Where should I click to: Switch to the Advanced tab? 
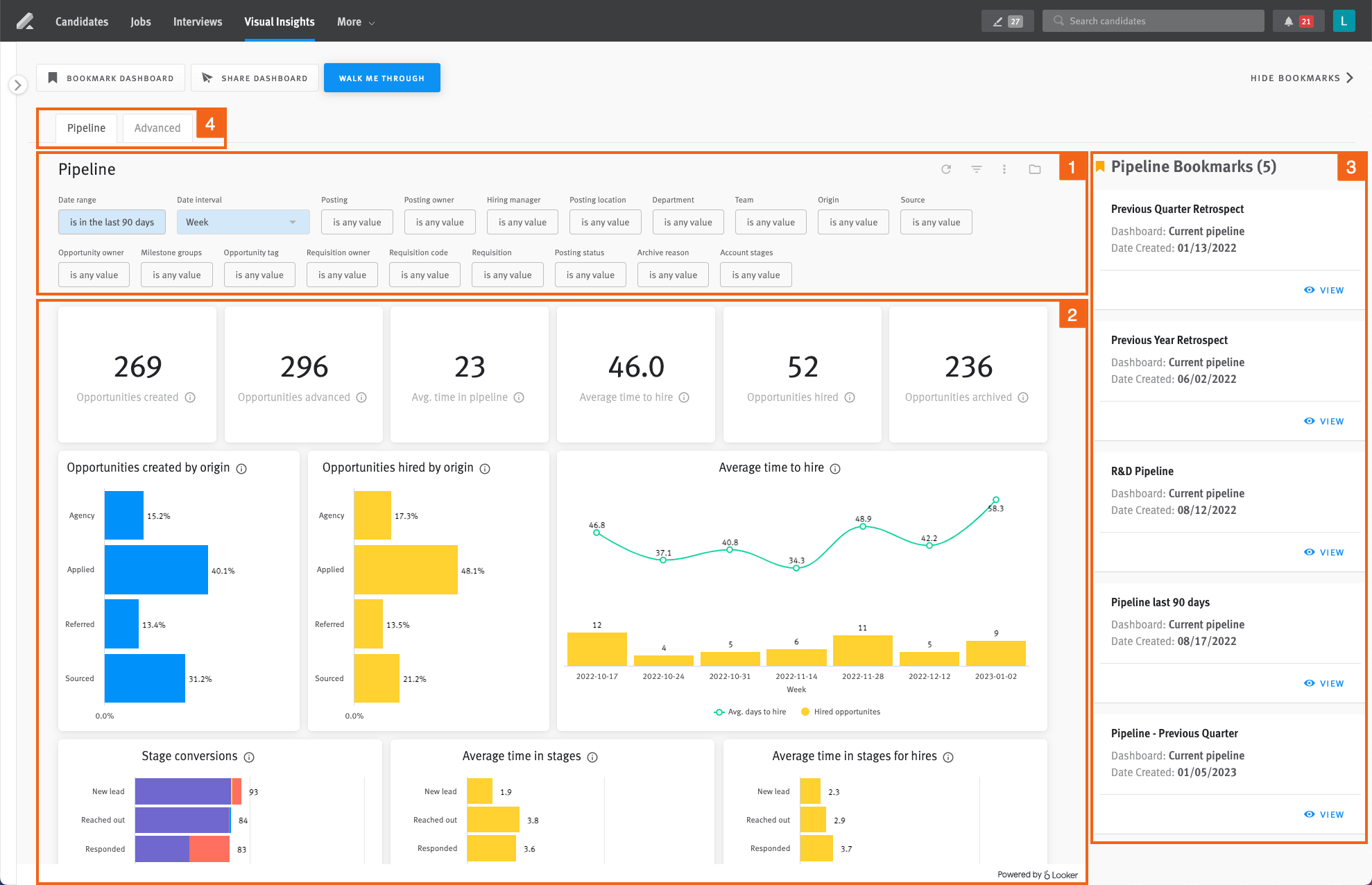[157, 128]
